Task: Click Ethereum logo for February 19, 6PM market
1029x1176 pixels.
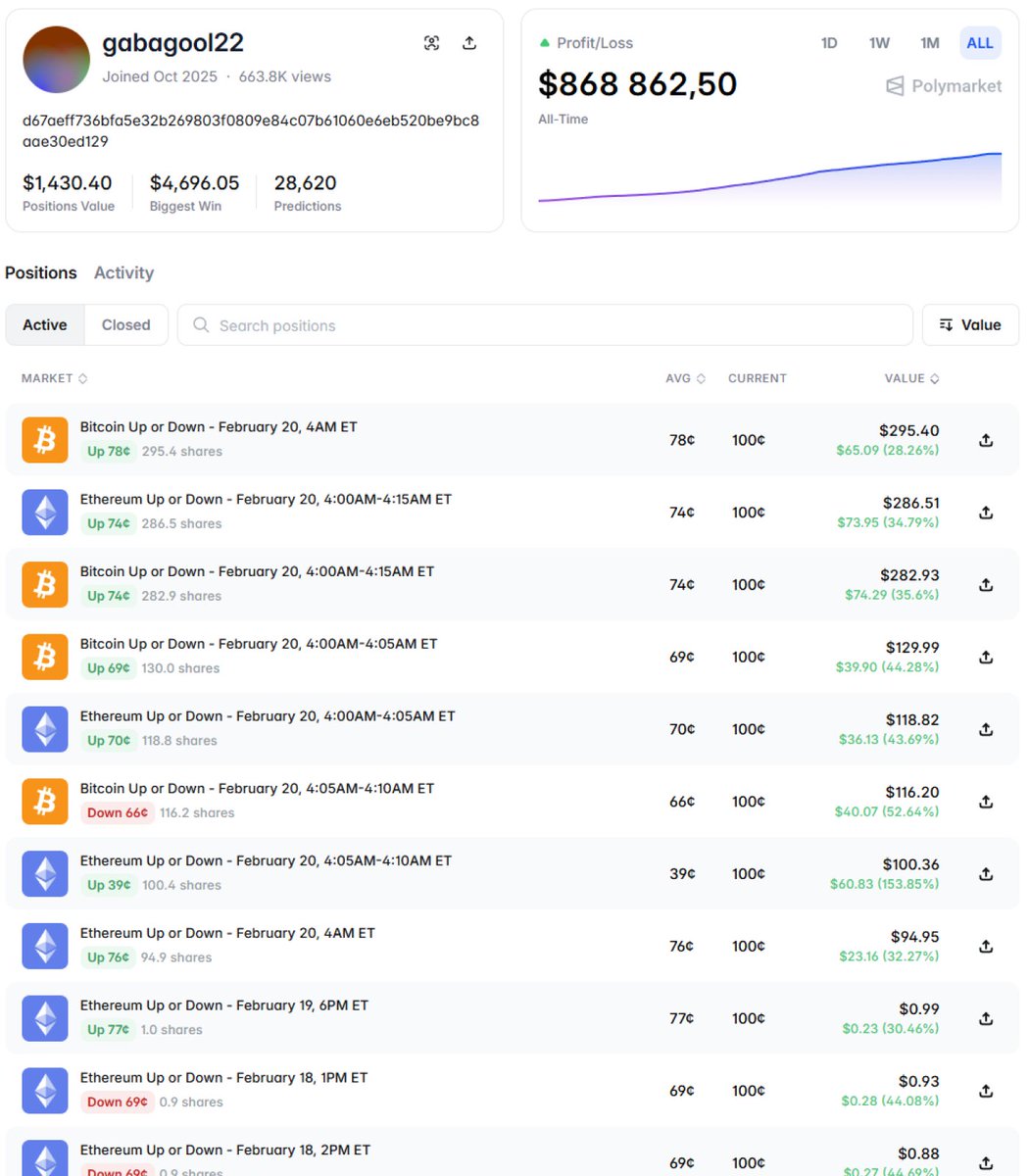Action: click(x=45, y=1018)
